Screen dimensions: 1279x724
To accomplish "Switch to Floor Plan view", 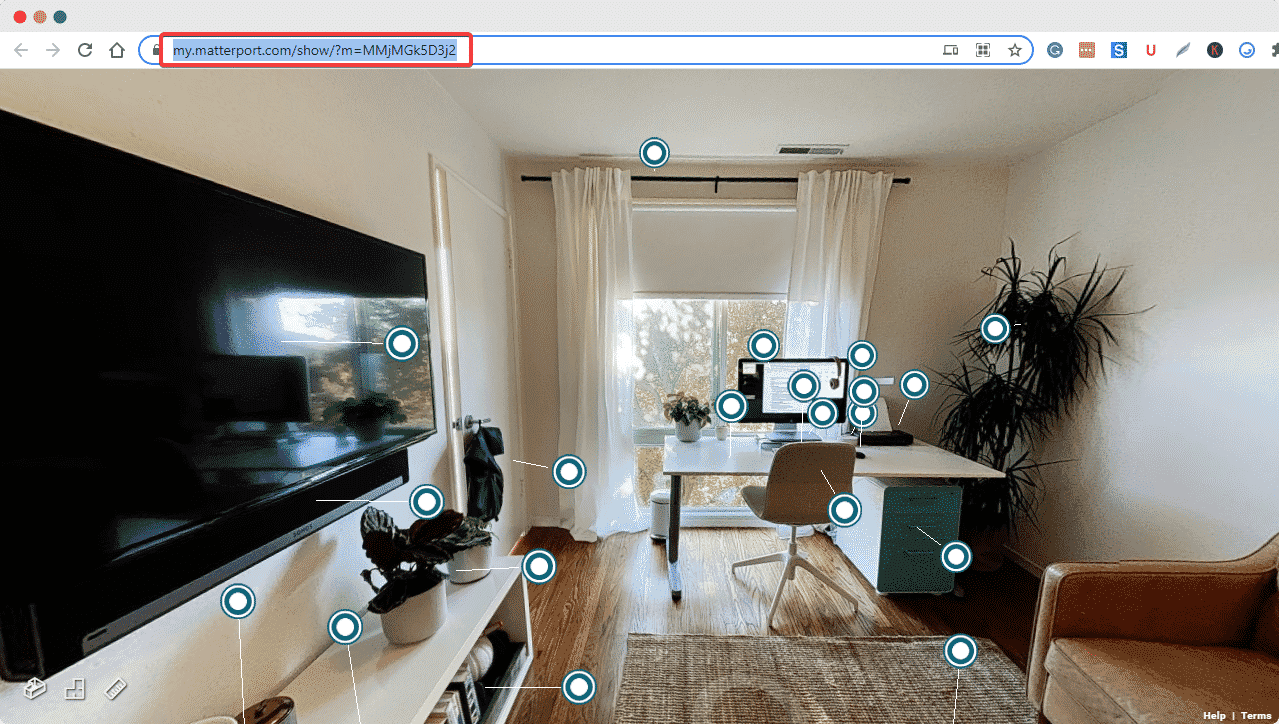I will 74,688.
